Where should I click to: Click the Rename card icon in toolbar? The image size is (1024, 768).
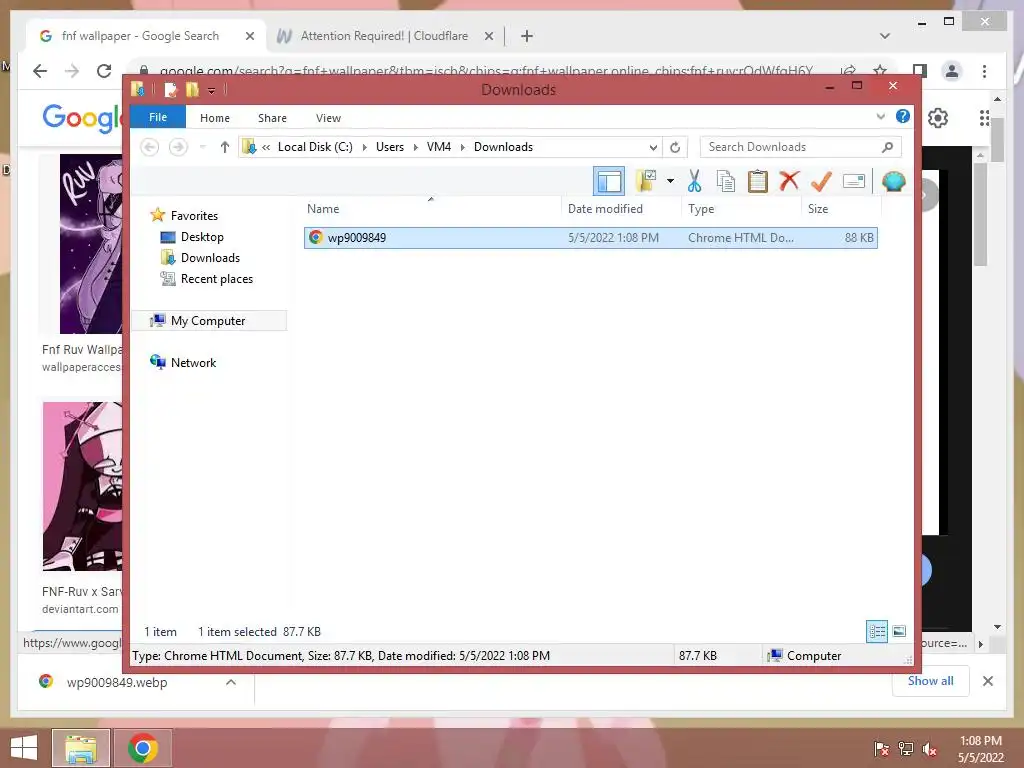pyautogui.click(x=854, y=181)
